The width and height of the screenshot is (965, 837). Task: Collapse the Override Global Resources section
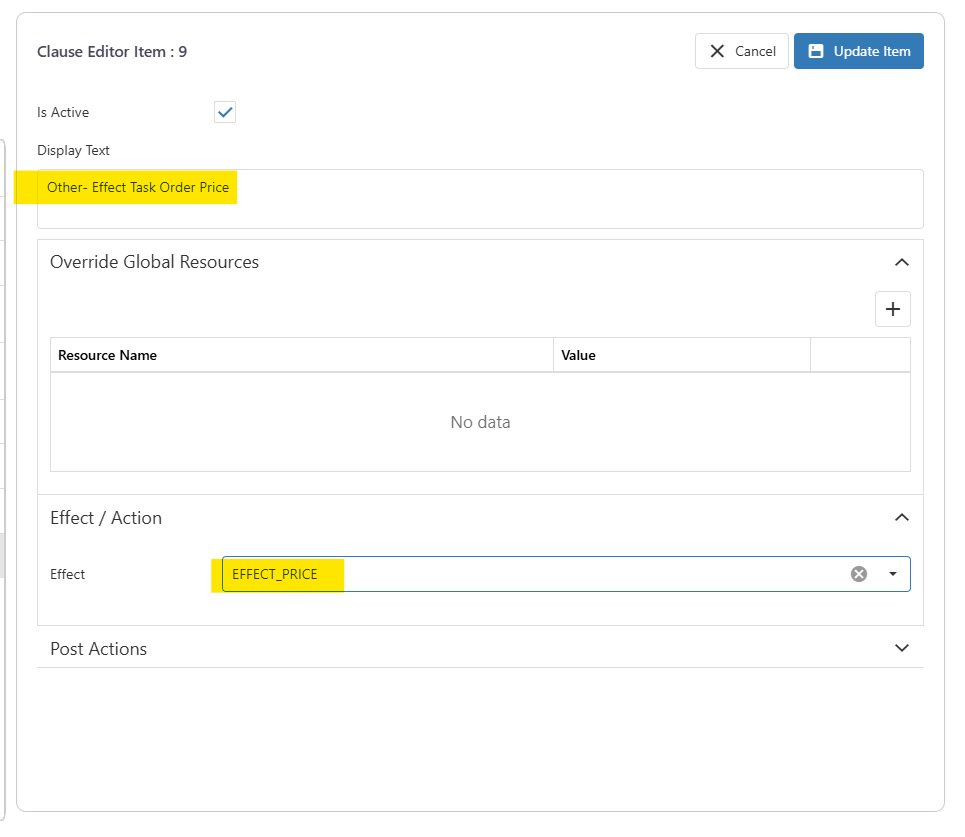tap(902, 262)
